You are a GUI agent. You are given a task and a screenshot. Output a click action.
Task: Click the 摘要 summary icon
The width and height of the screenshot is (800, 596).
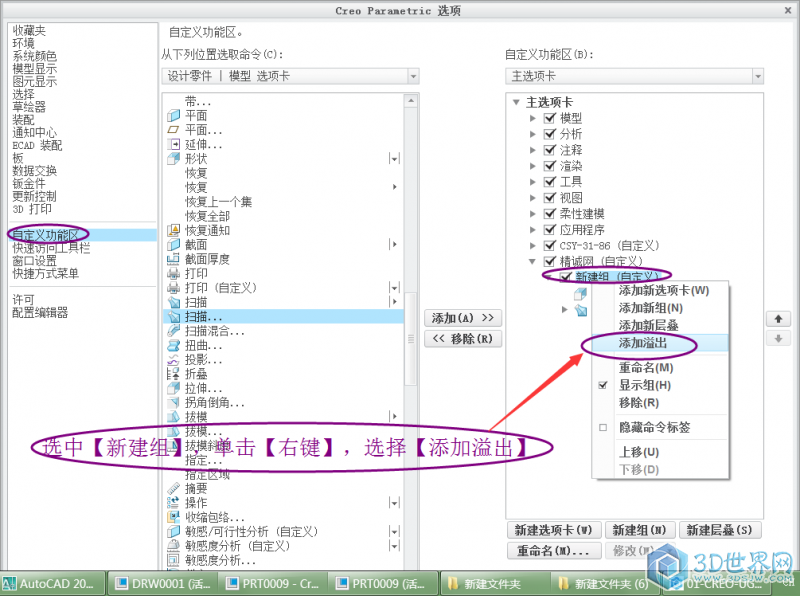pos(173,488)
